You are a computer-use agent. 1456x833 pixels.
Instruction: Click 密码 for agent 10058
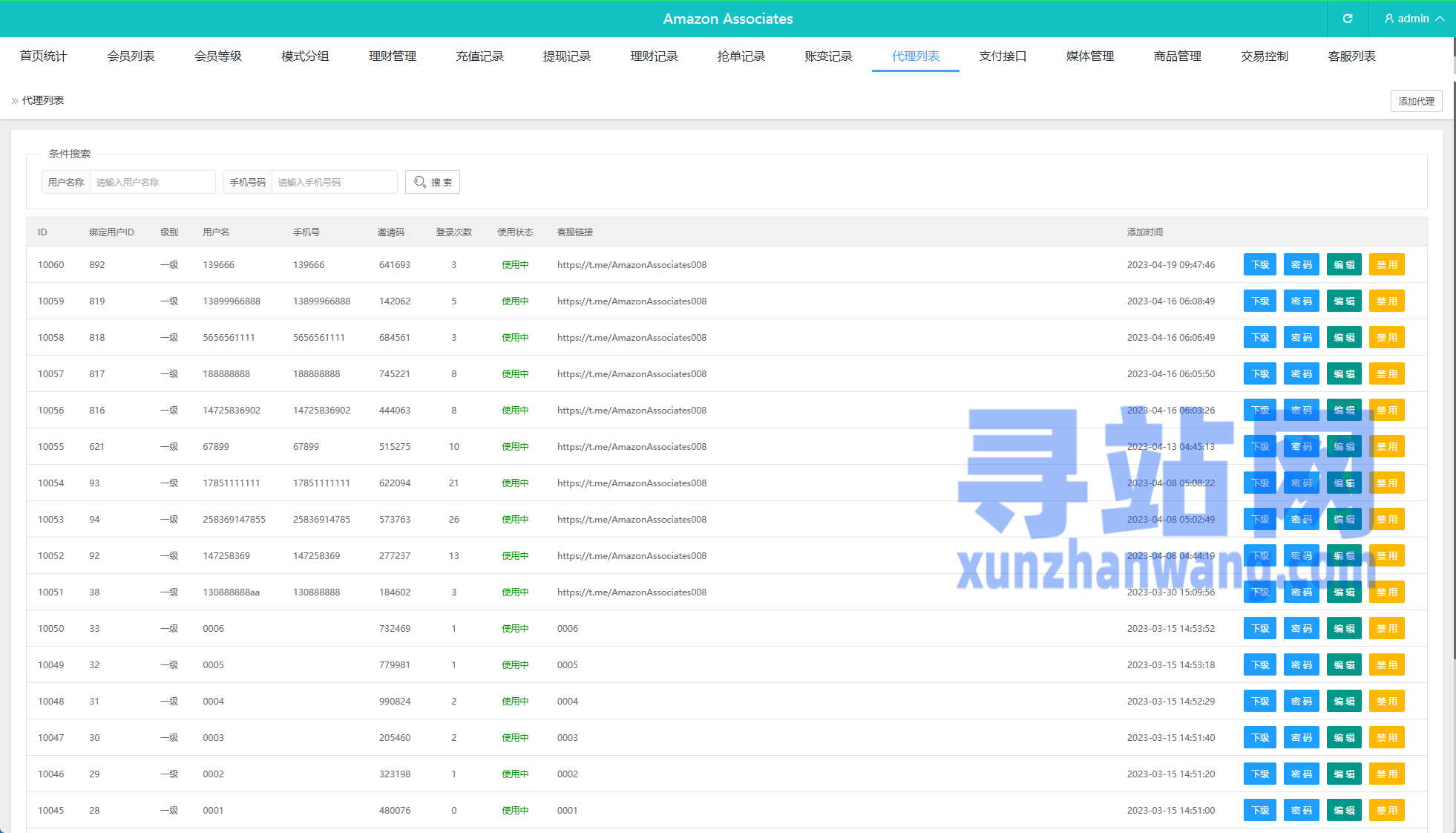1302,337
